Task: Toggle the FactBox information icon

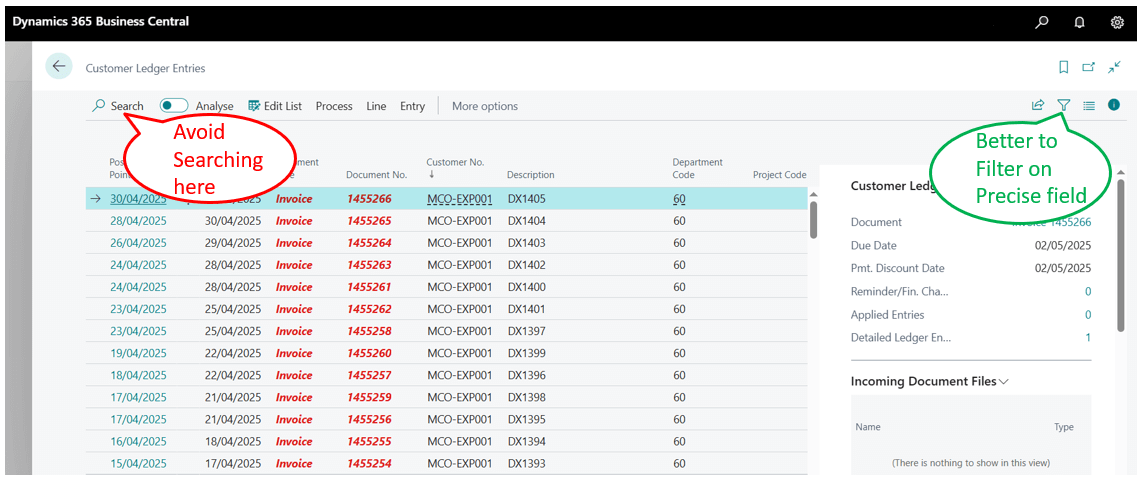Action: coord(1114,105)
